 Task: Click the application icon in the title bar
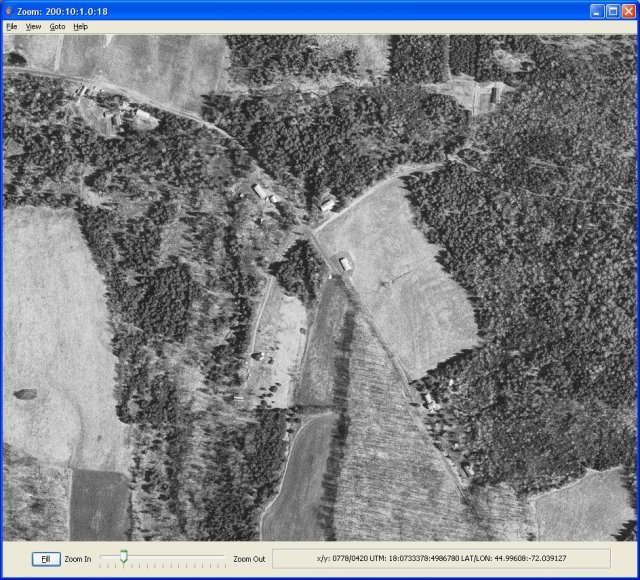pos(9,10)
